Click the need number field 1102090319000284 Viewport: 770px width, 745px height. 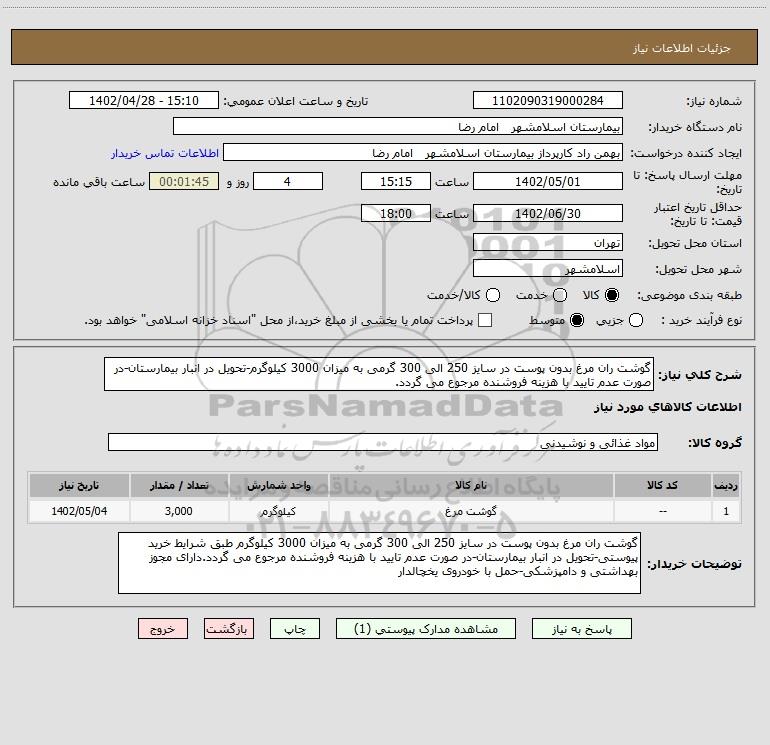click(548, 100)
